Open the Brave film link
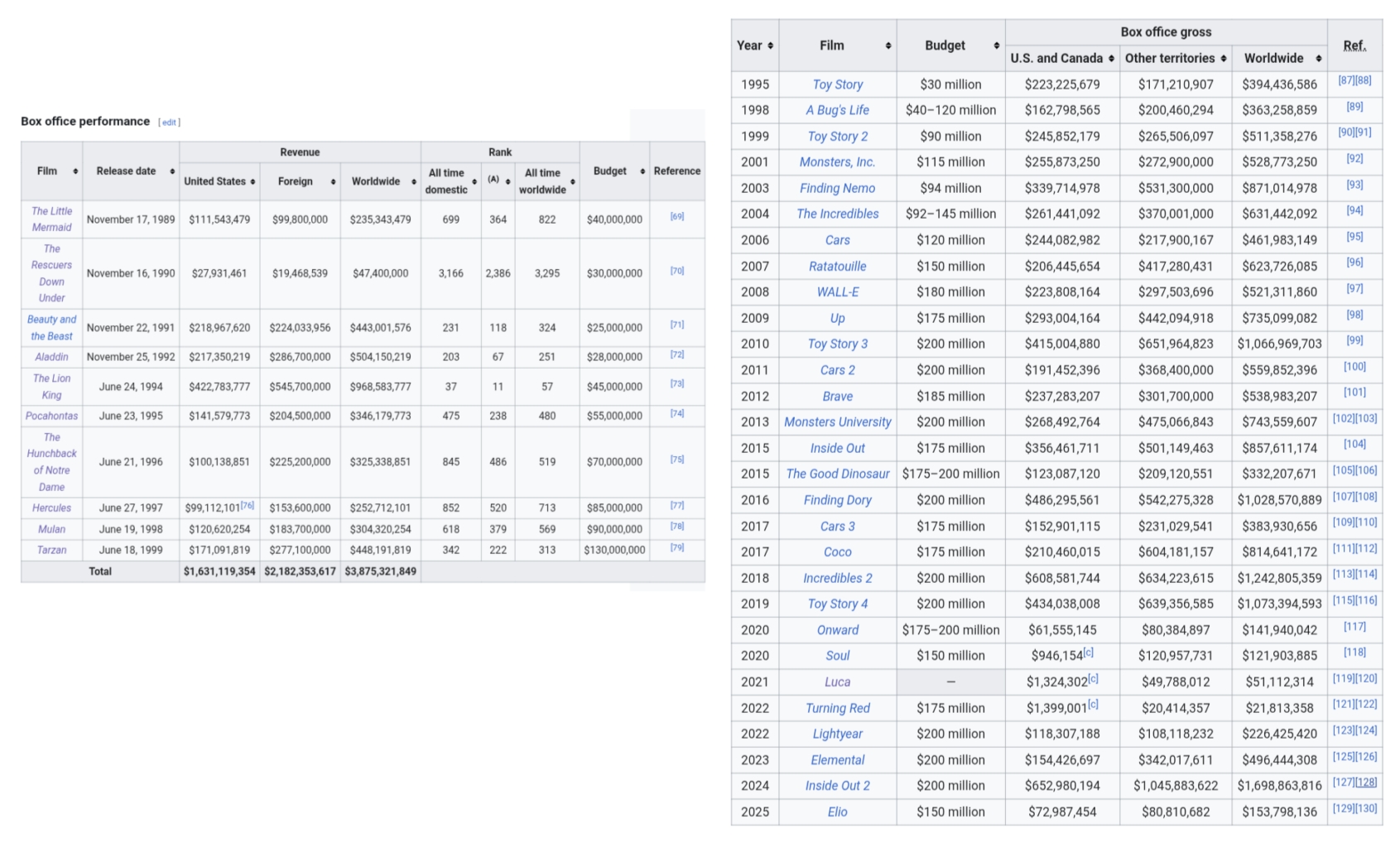Image resolution: width=1400 pixels, height=843 pixels. [x=837, y=396]
